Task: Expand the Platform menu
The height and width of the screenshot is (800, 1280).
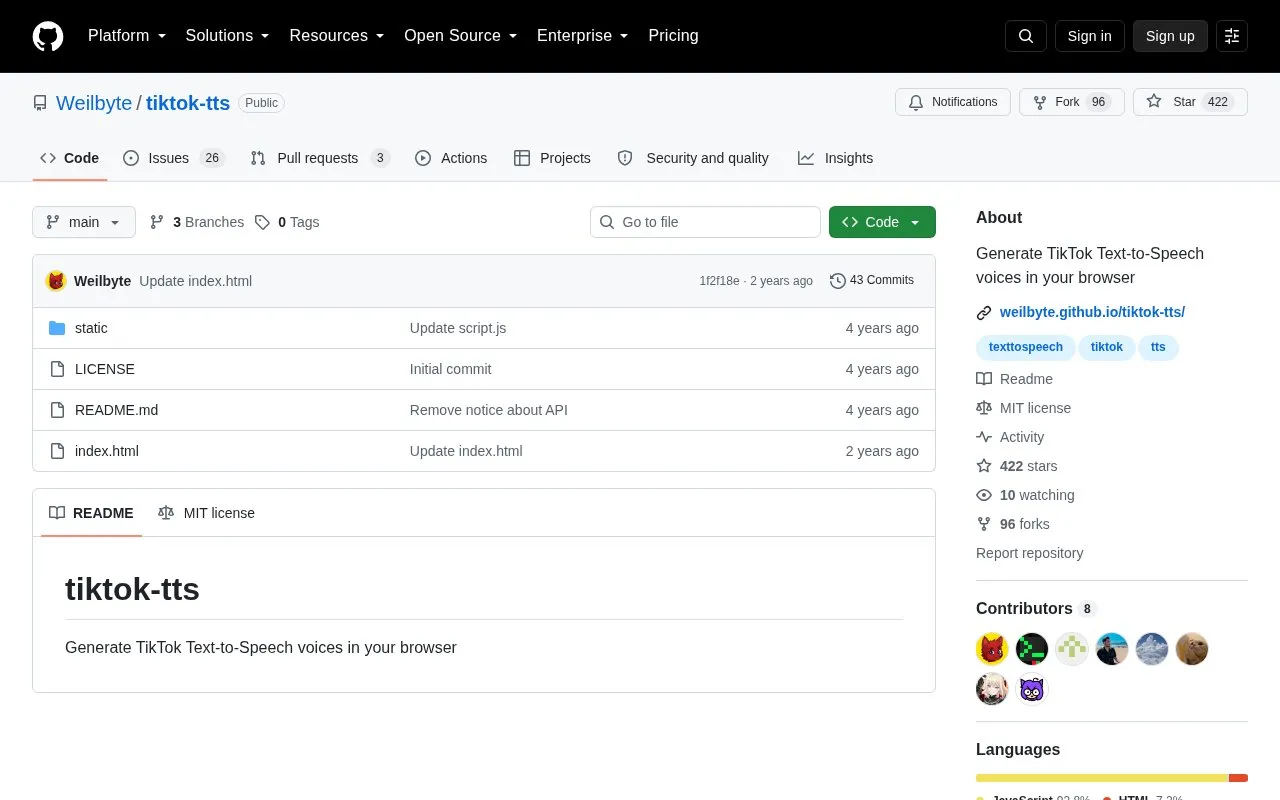Action: point(127,36)
